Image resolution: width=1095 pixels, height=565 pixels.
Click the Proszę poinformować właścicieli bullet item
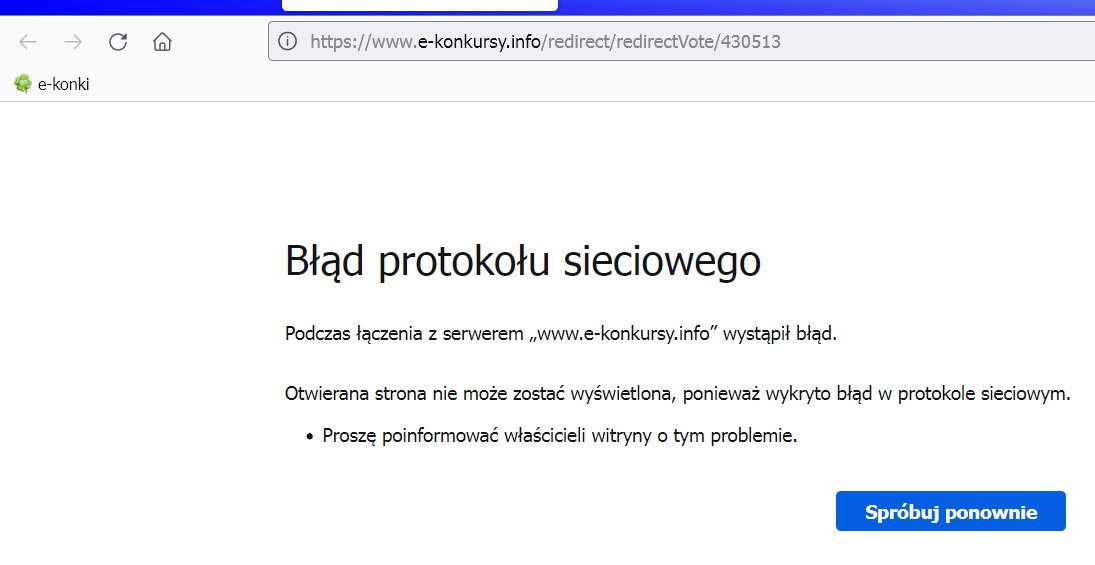point(559,436)
